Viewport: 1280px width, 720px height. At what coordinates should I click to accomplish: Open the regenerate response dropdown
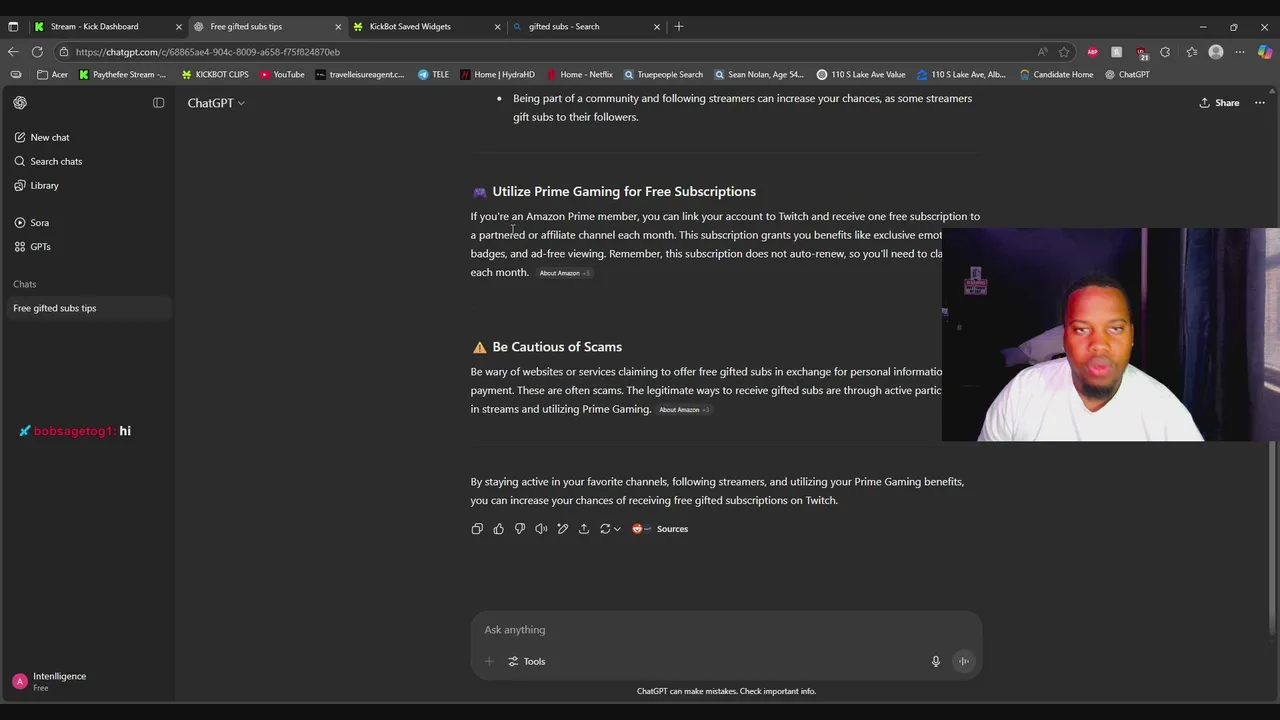(610, 529)
